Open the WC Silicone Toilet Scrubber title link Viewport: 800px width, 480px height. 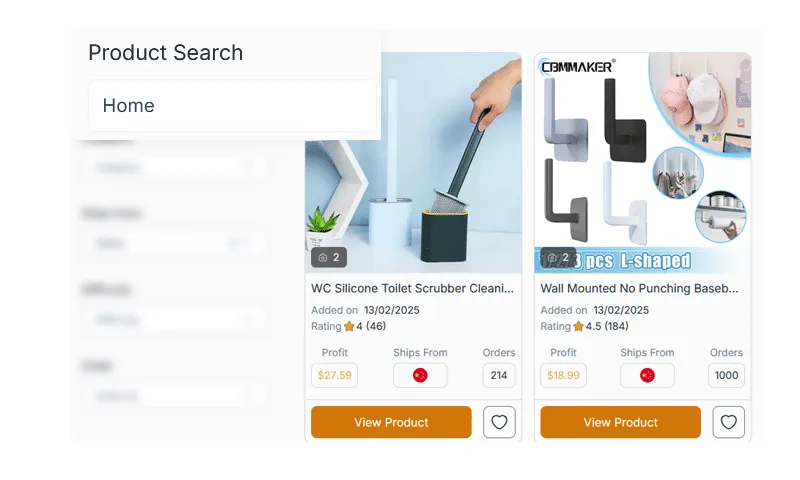click(412, 288)
